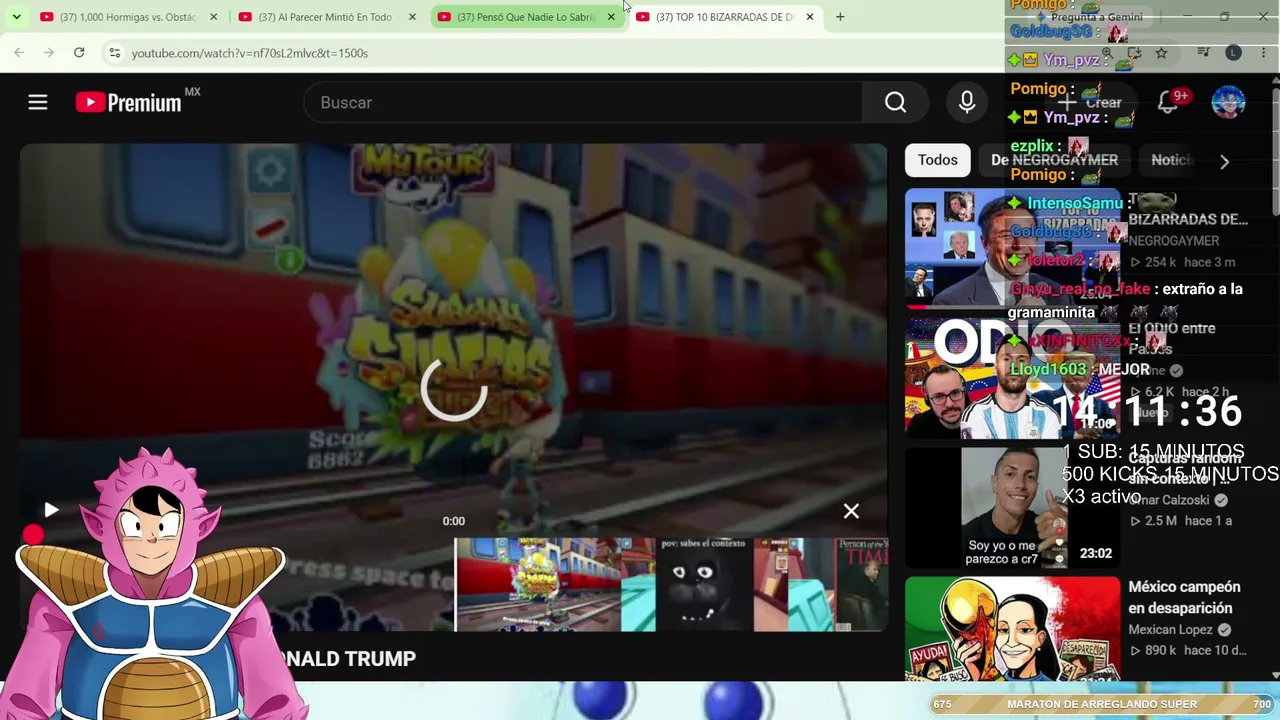Open TOP 10 BIZARRADAS recommended thumbnail
Screen dimensions: 1280x720
(x=1012, y=247)
